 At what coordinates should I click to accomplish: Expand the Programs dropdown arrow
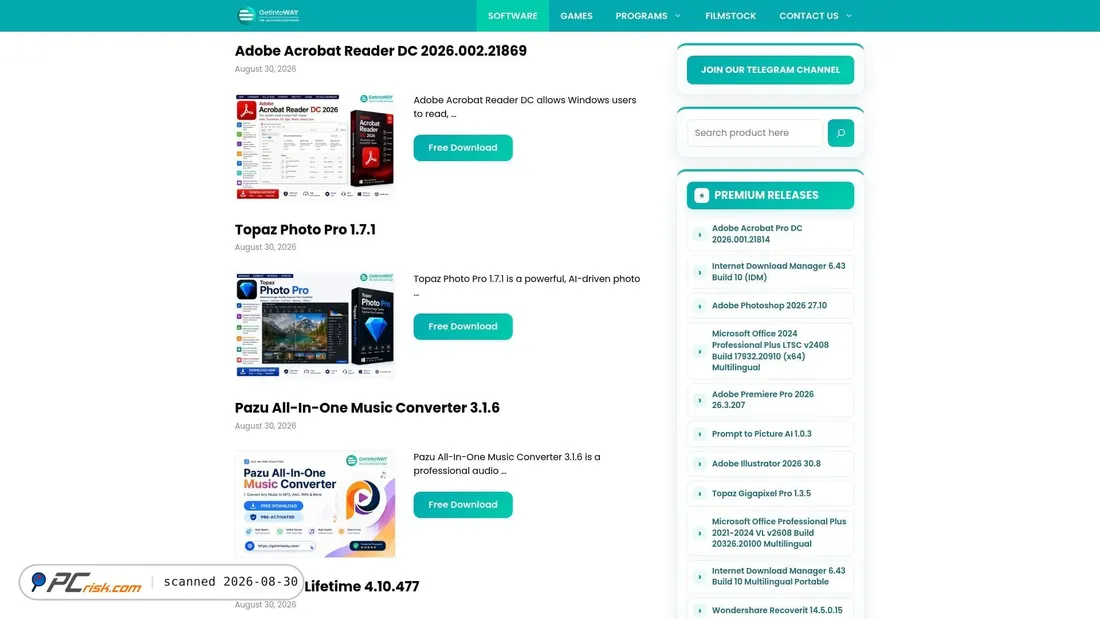pos(678,15)
